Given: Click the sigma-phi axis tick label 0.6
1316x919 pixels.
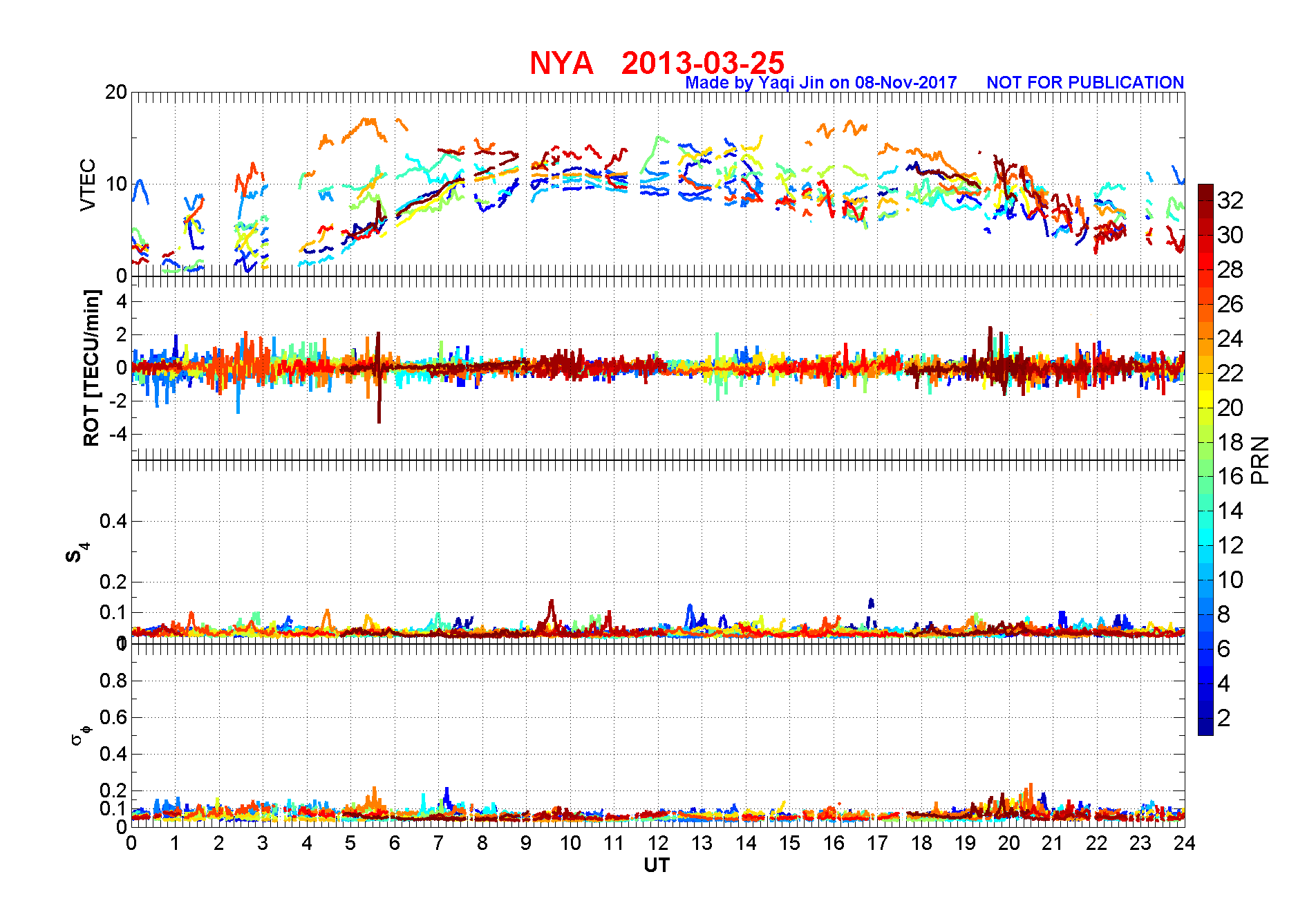Looking at the screenshot, I should tap(114, 717).
